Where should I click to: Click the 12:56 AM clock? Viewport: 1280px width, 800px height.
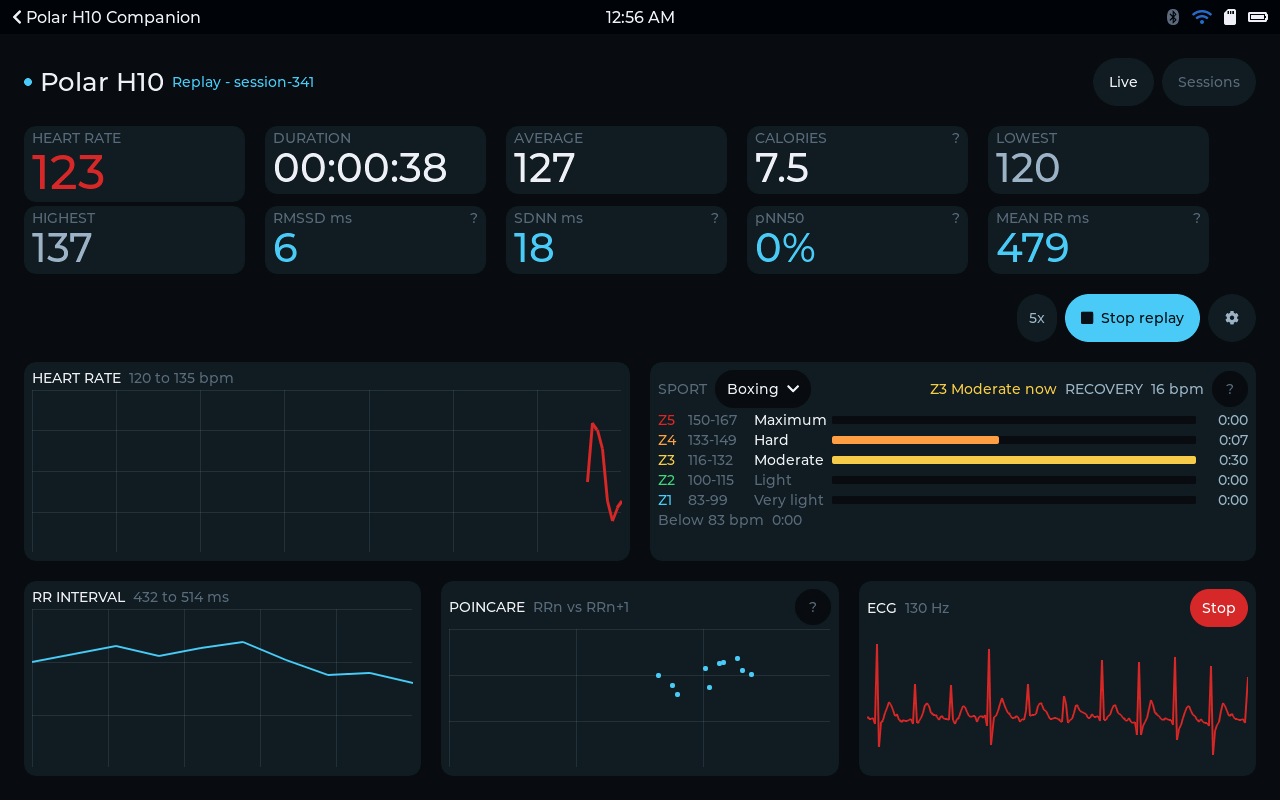[640, 17]
